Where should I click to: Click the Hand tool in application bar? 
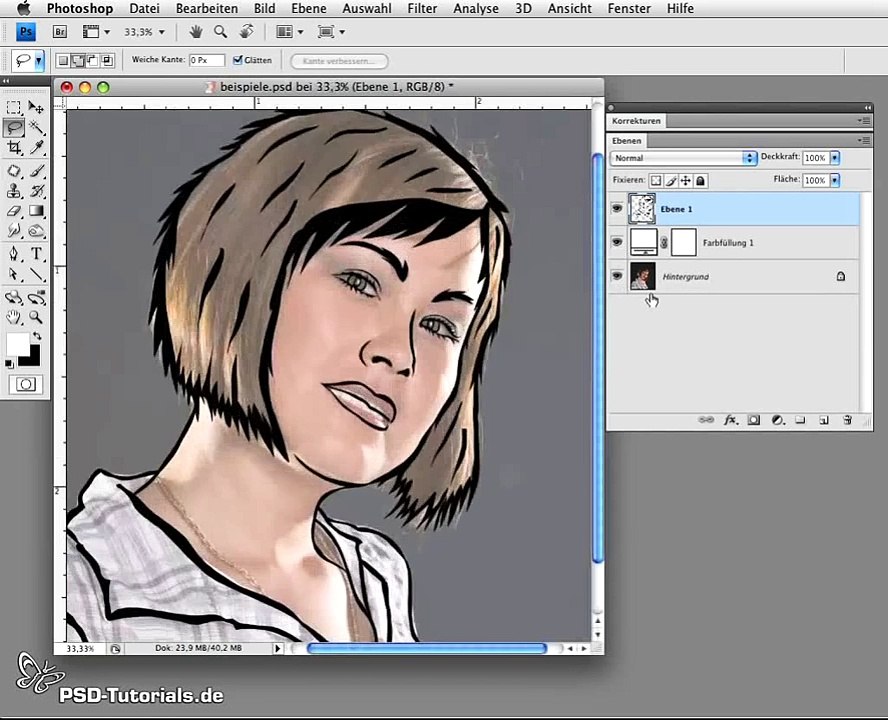click(196, 32)
